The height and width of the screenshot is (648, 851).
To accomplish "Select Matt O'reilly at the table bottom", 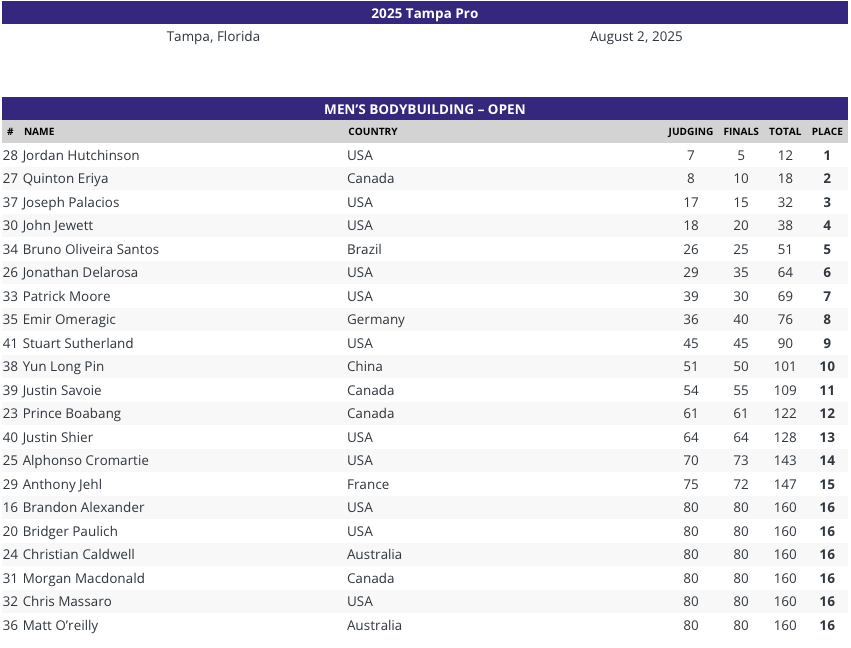I will coord(60,625).
